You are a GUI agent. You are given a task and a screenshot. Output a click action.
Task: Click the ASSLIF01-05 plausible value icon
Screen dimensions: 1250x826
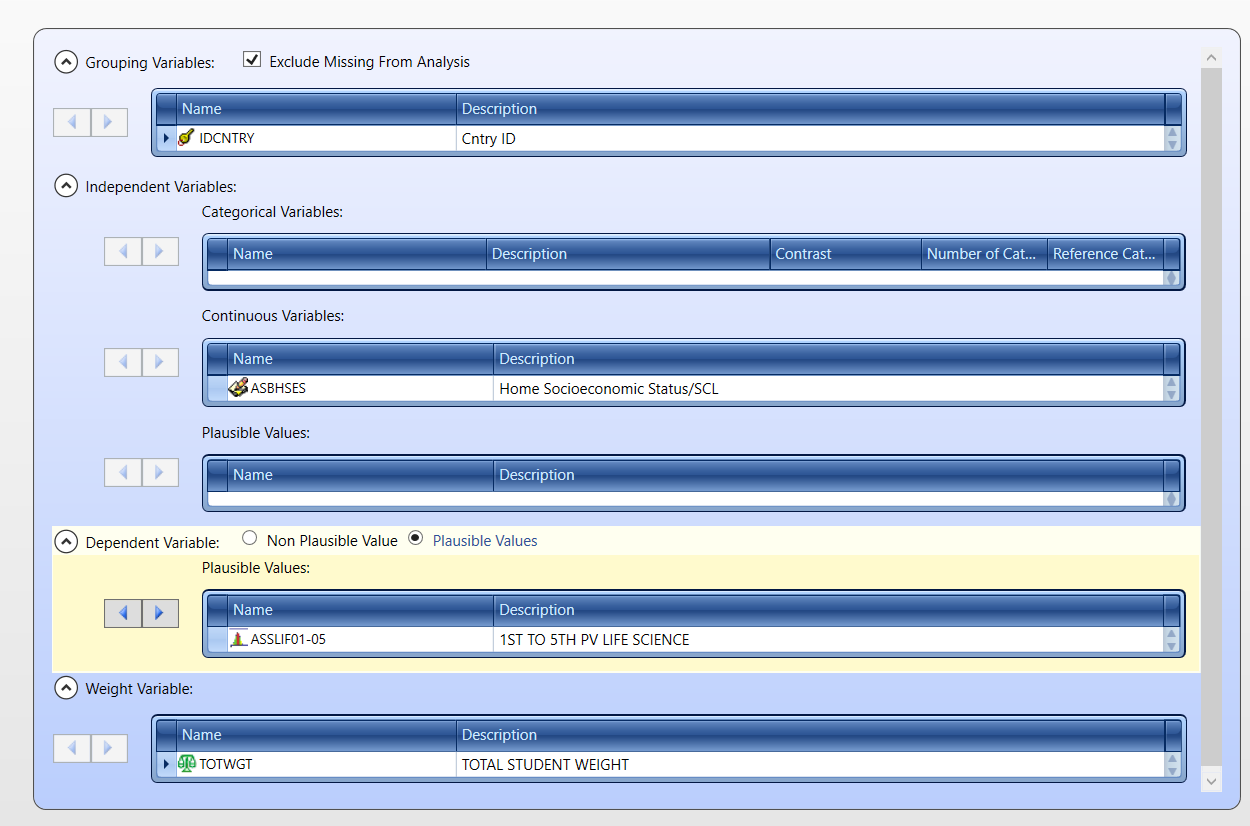[238, 639]
